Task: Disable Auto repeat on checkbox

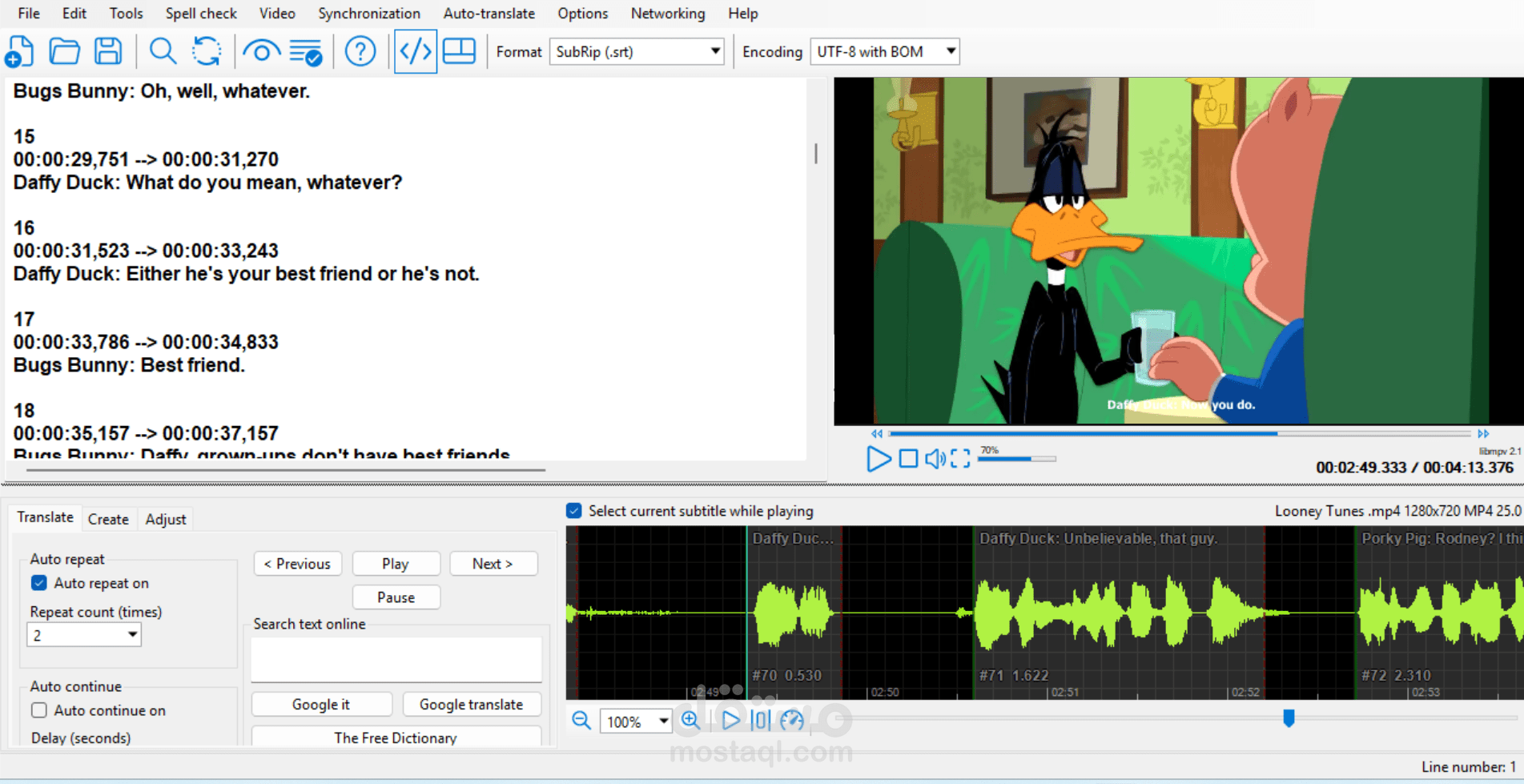Action: pyautogui.click(x=38, y=583)
